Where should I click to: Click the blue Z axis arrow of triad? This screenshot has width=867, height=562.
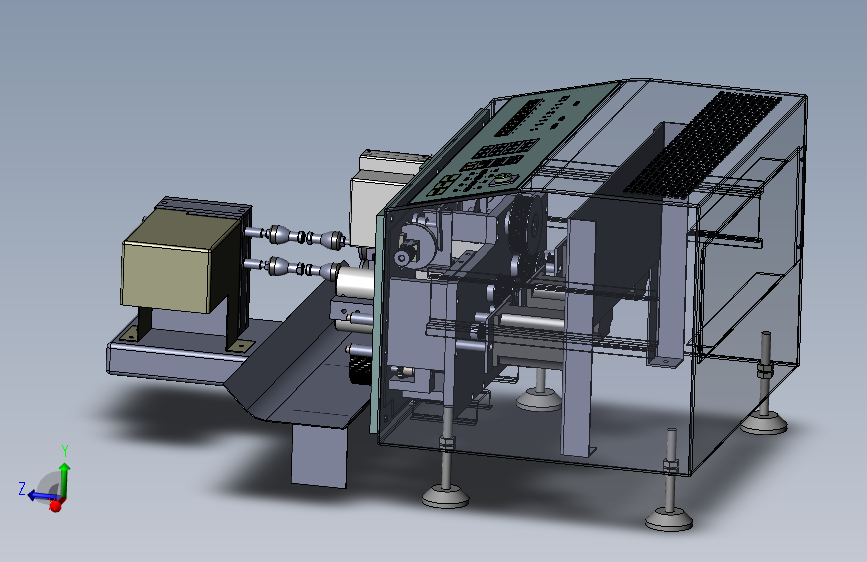coord(41,495)
